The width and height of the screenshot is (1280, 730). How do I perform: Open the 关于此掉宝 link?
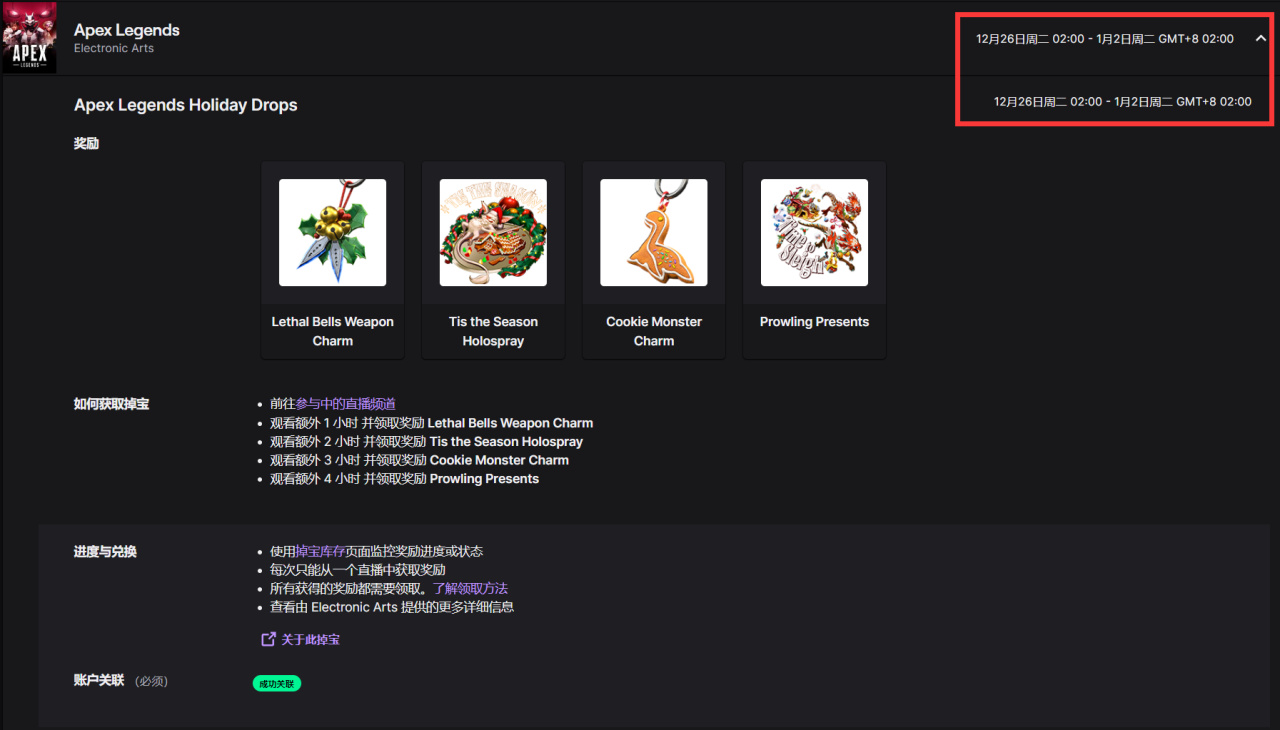coord(311,639)
